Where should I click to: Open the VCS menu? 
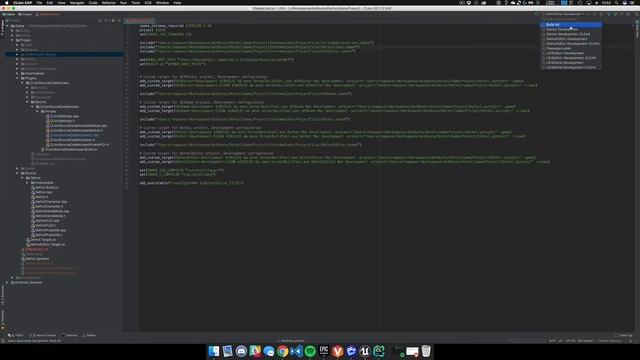pos(148,3)
